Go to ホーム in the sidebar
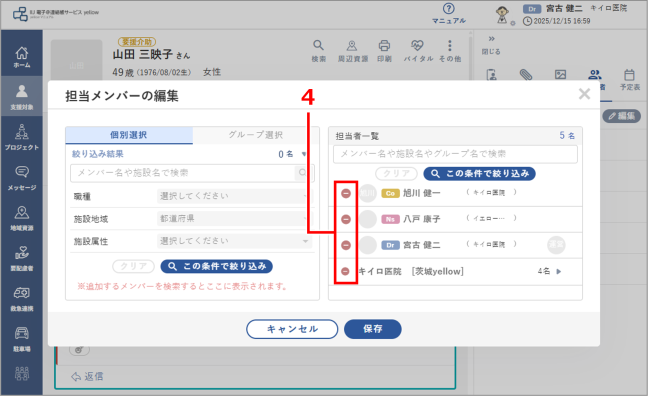Screen dimensions: 648x396 pos(21,57)
